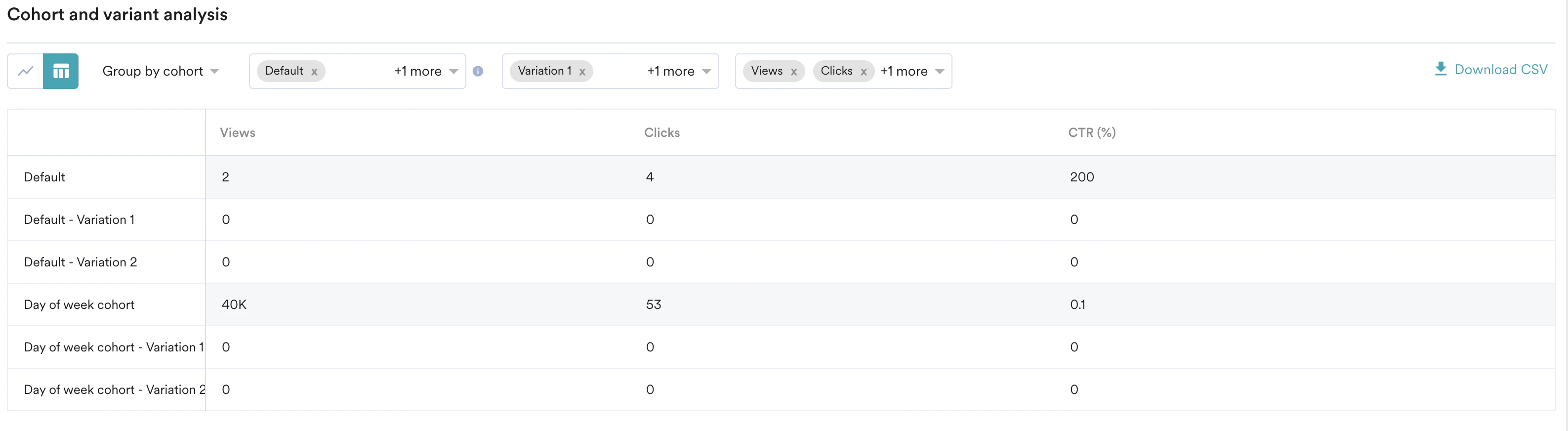
Task: Remove the Clicks metric chip
Action: point(864,72)
